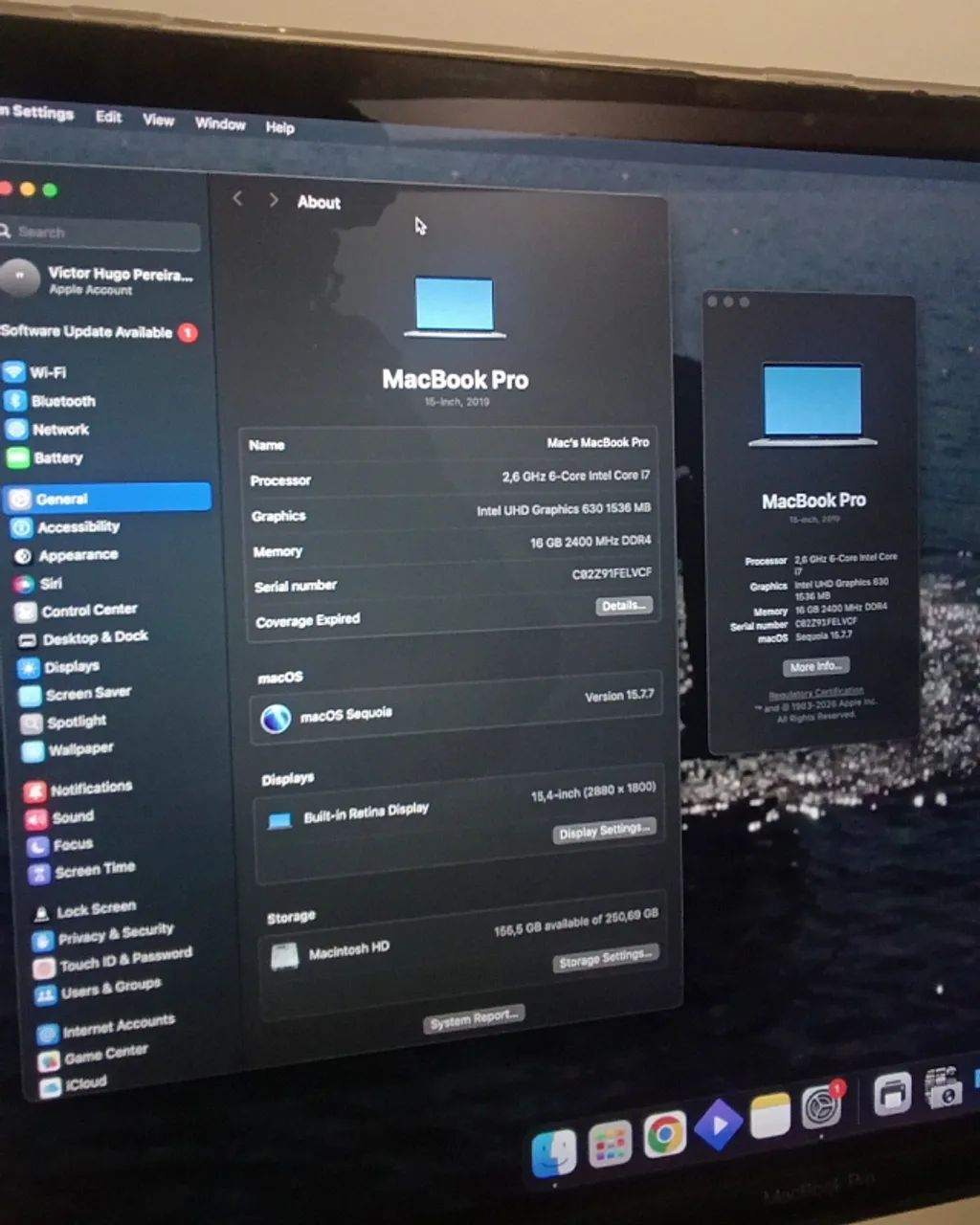Select Displays in the sidebar
Image resolution: width=980 pixels, height=1225 pixels.
tap(59, 666)
